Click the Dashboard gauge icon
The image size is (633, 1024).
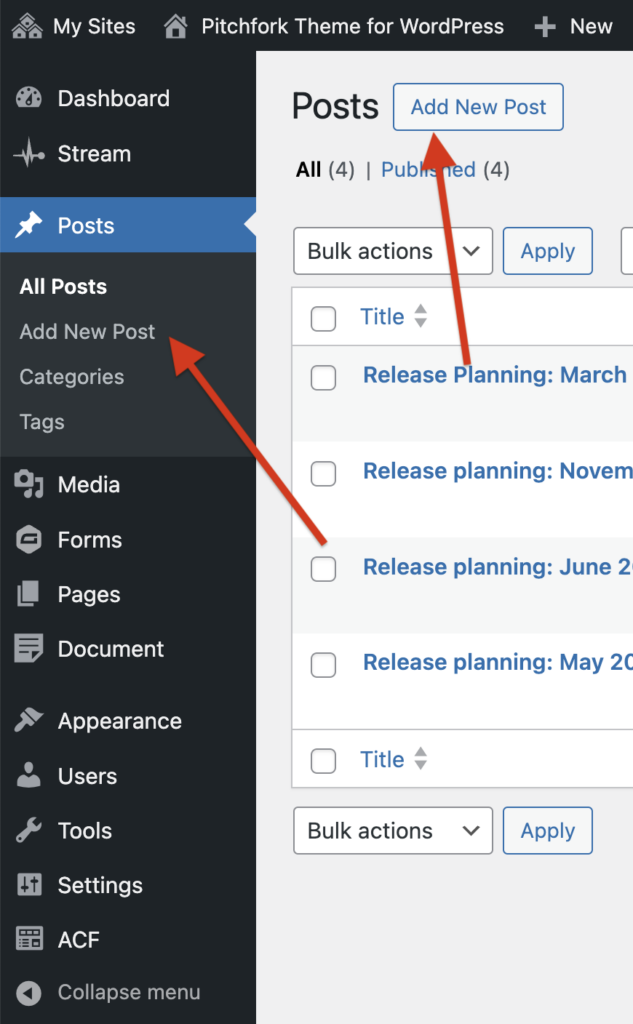[x=29, y=98]
